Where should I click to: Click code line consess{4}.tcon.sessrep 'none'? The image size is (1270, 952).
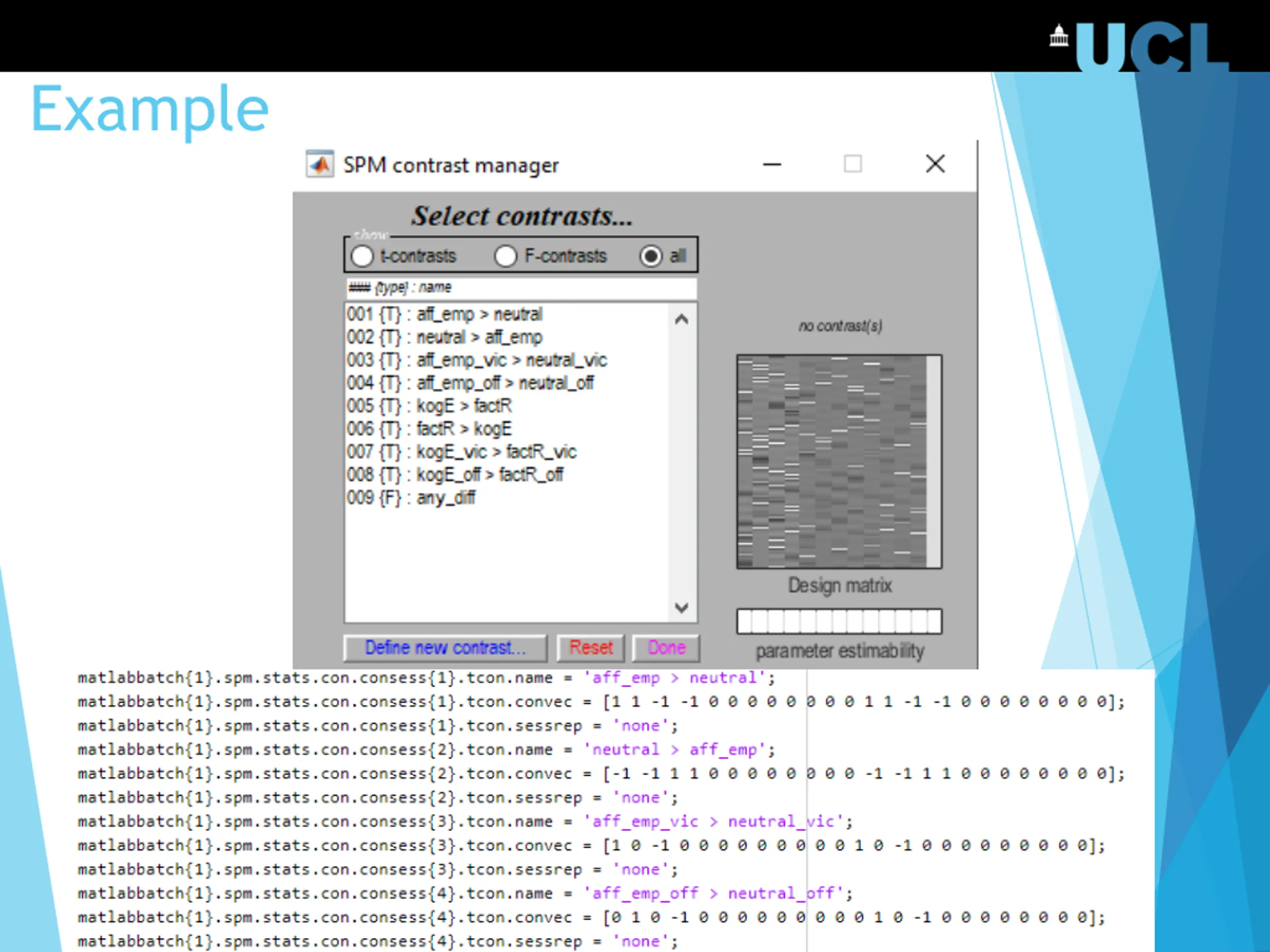[x=378, y=942]
